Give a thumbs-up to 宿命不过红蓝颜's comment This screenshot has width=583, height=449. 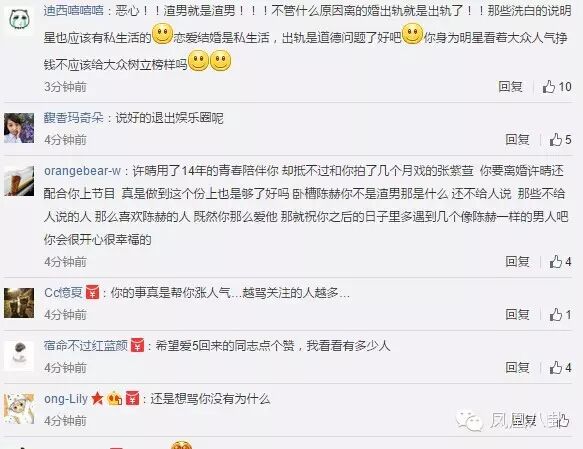pyautogui.click(x=560, y=368)
